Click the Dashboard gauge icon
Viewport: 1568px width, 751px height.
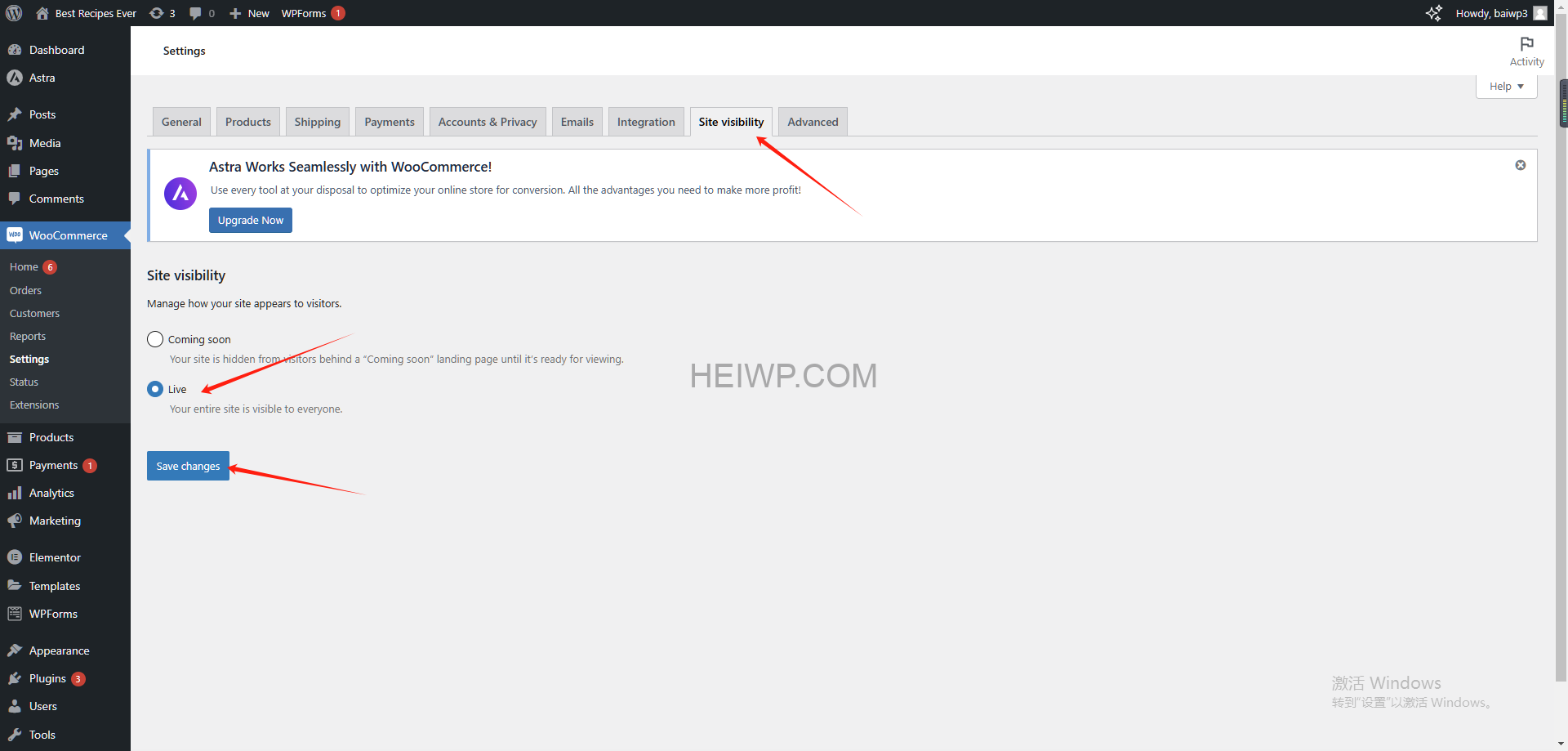click(x=15, y=50)
